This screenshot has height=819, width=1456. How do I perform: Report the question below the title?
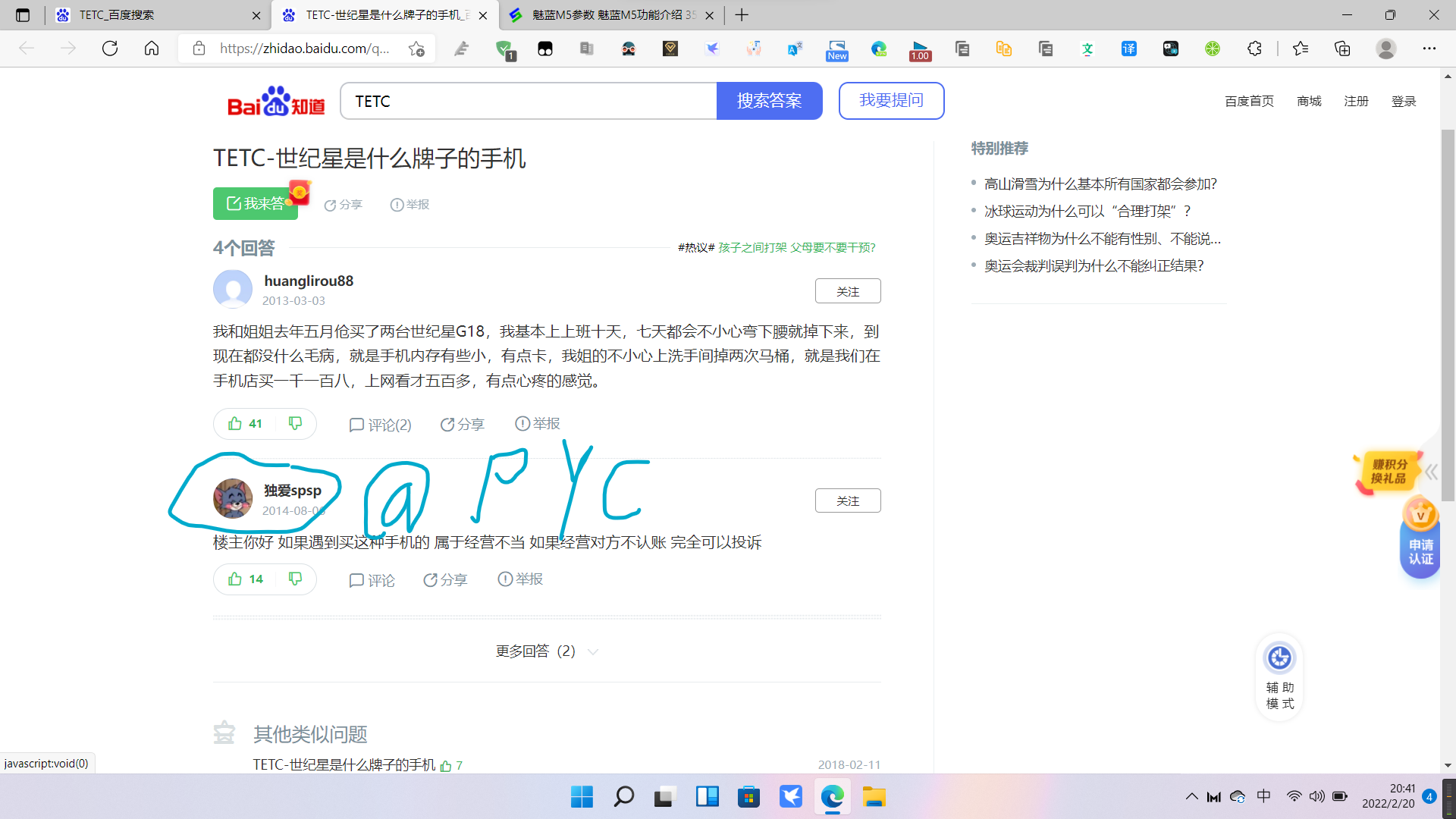click(410, 205)
